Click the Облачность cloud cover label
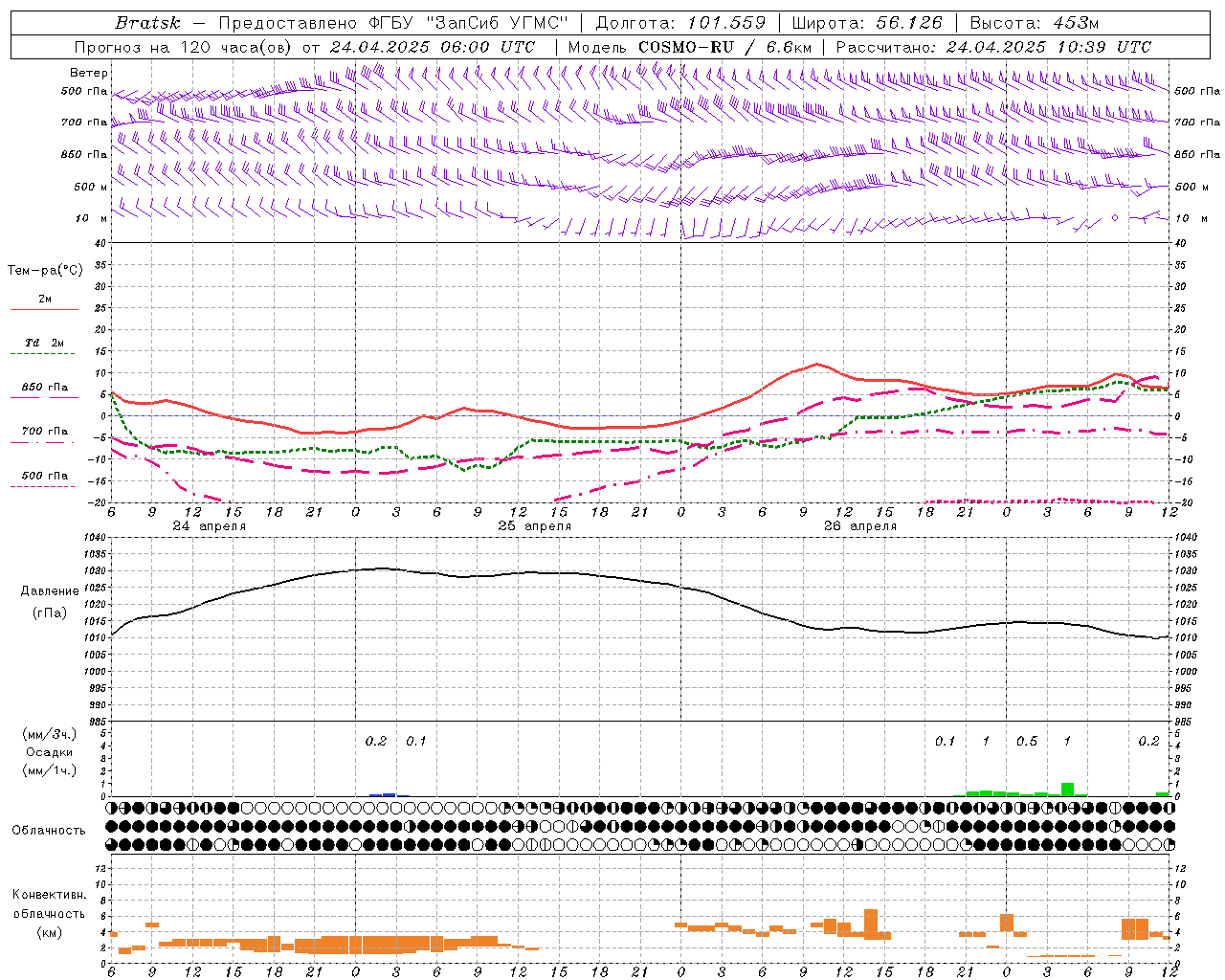This screenshot has width=1225, height=980. coord(49,831)
